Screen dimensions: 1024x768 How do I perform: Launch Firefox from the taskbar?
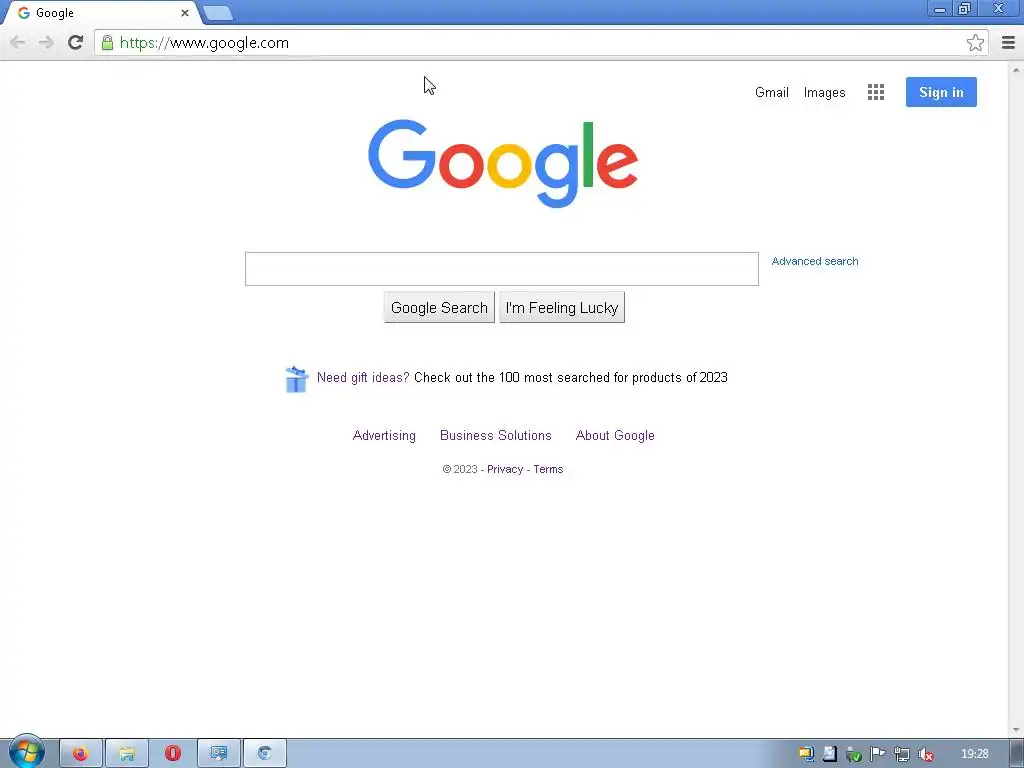81,754
